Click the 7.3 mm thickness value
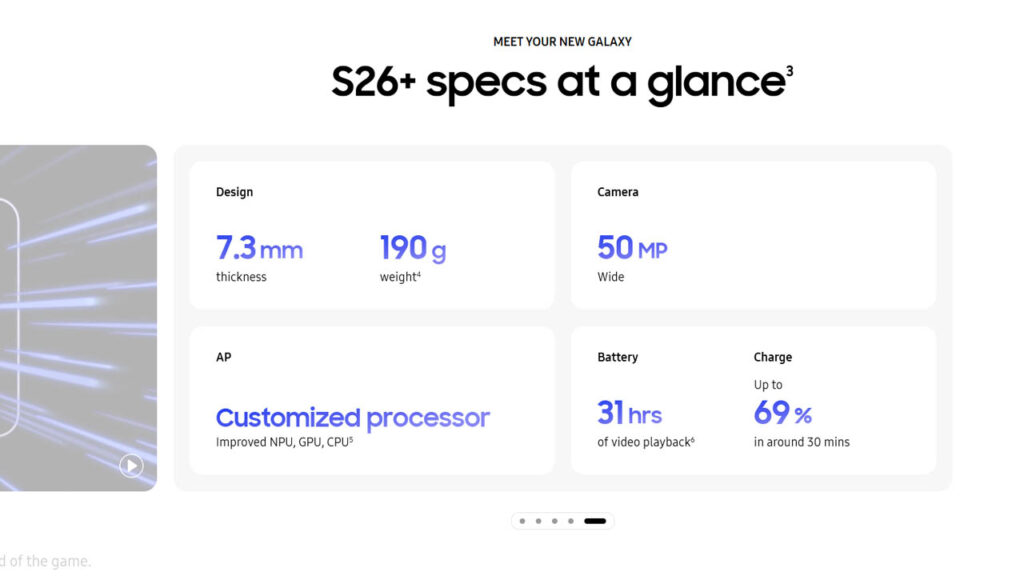Screen dimensions: 1024x576 pos(259,248)
